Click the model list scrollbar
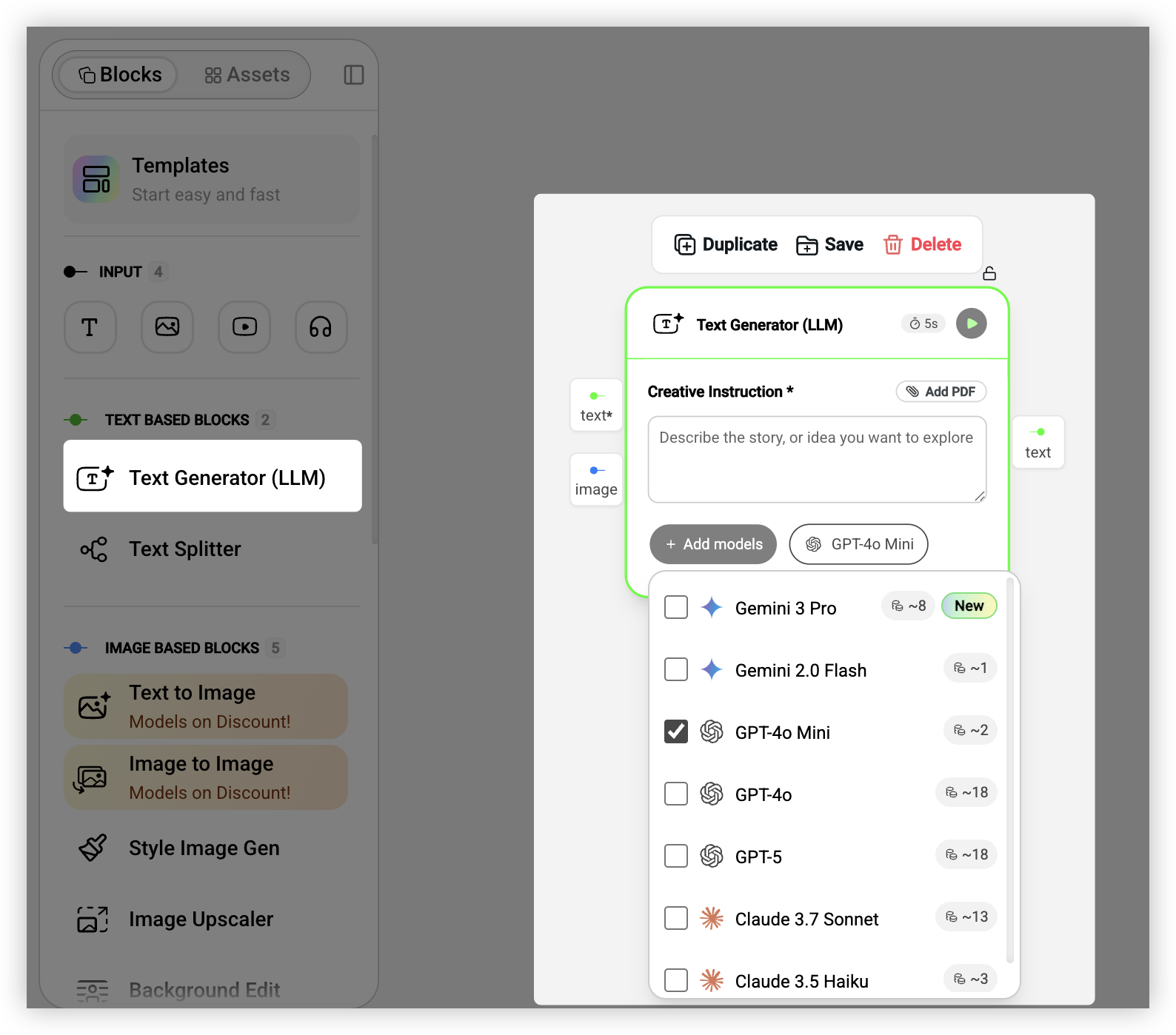The height and width of the screenshot is (1035, 1176). (x=1010, y=770)
